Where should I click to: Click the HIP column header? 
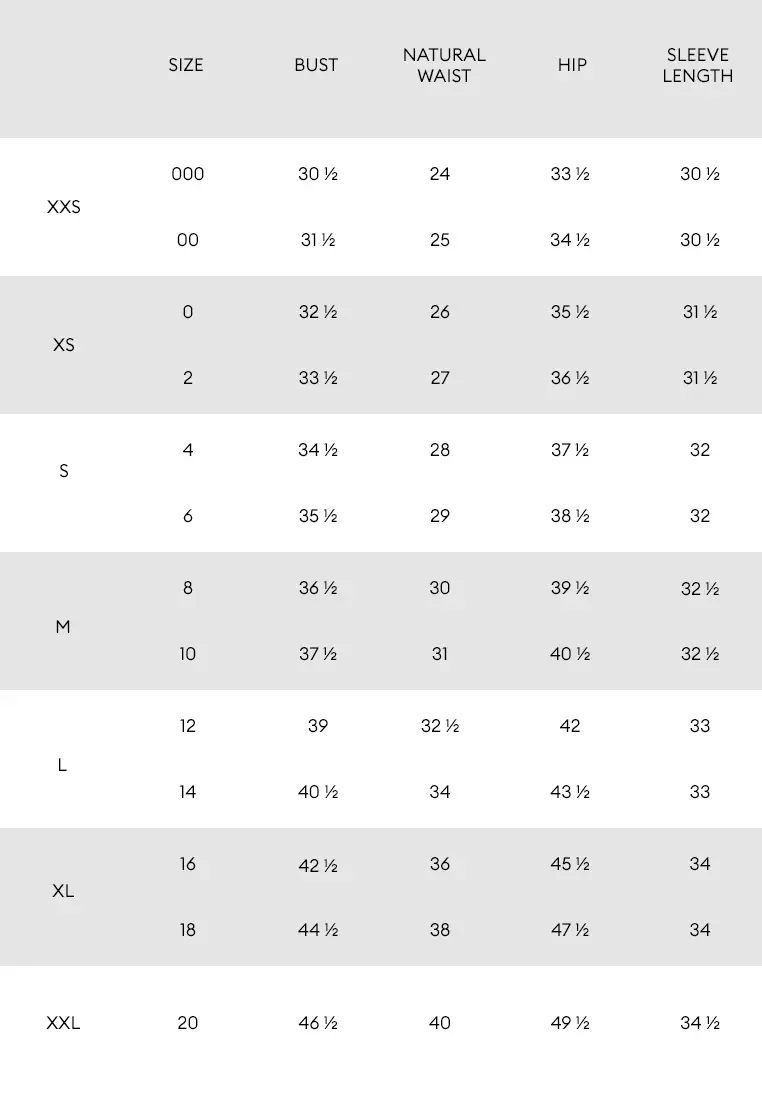pyautogui.click(x=572, y=65)
